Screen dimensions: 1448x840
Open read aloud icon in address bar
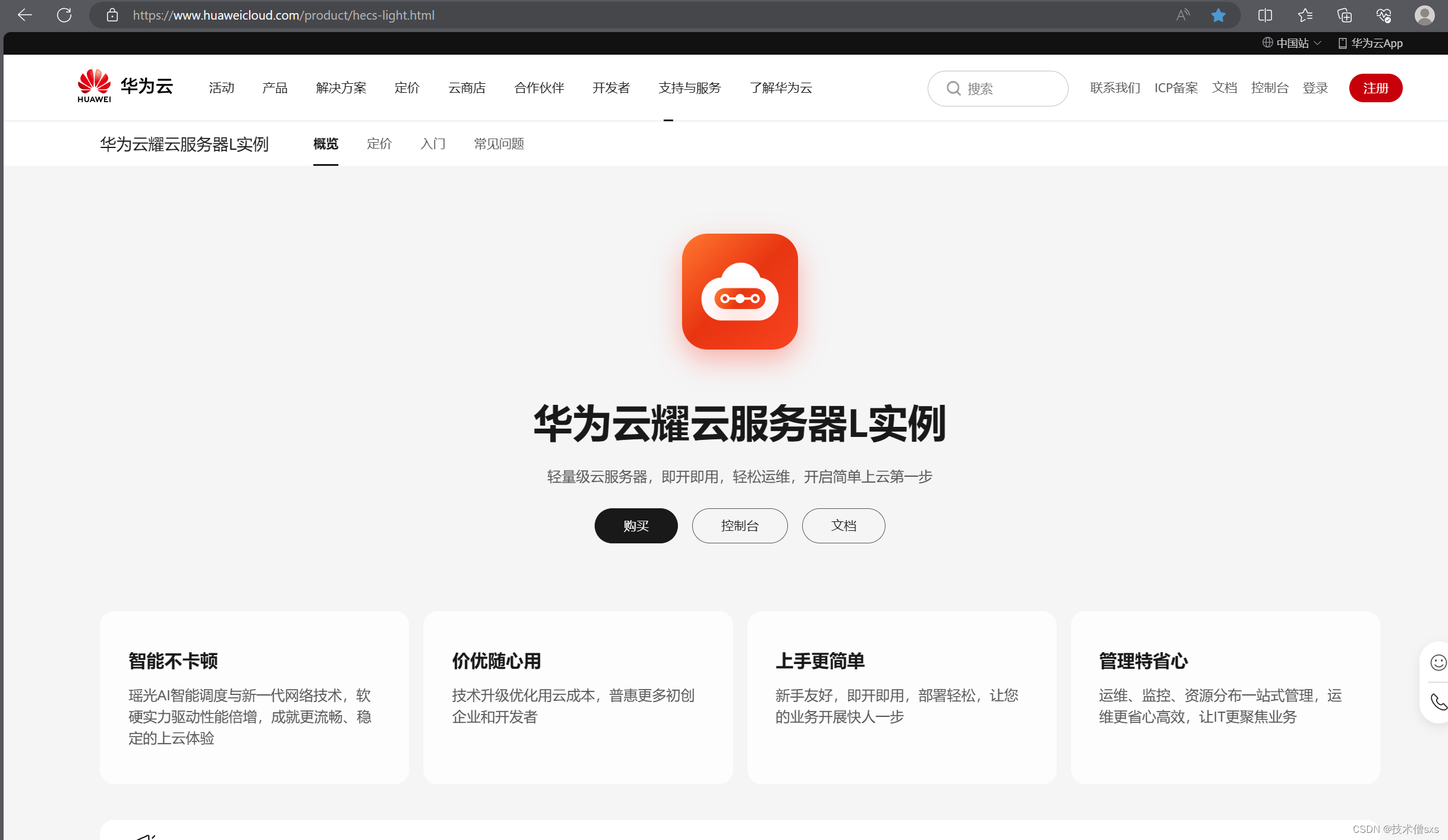point(1183,15)
